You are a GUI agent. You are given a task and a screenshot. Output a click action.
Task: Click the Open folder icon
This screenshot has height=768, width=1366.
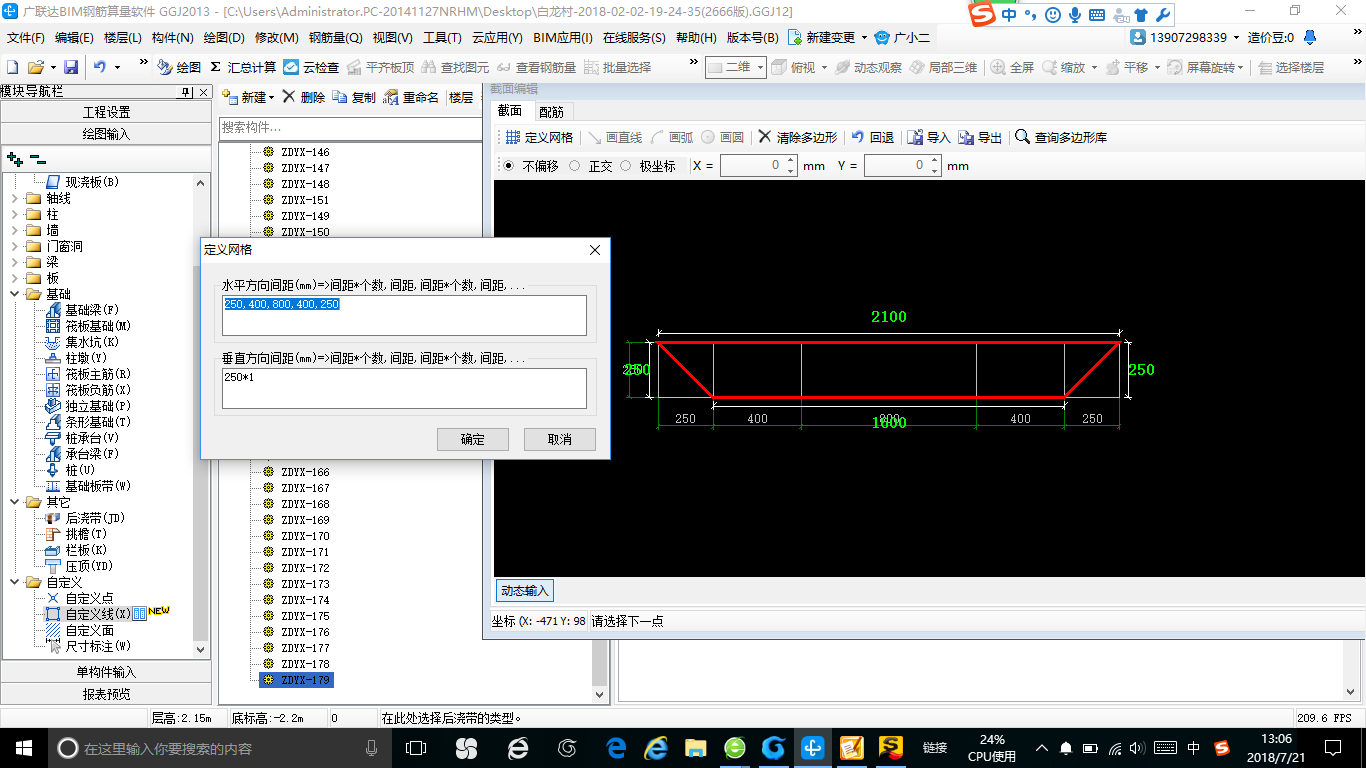pos(36,67)
